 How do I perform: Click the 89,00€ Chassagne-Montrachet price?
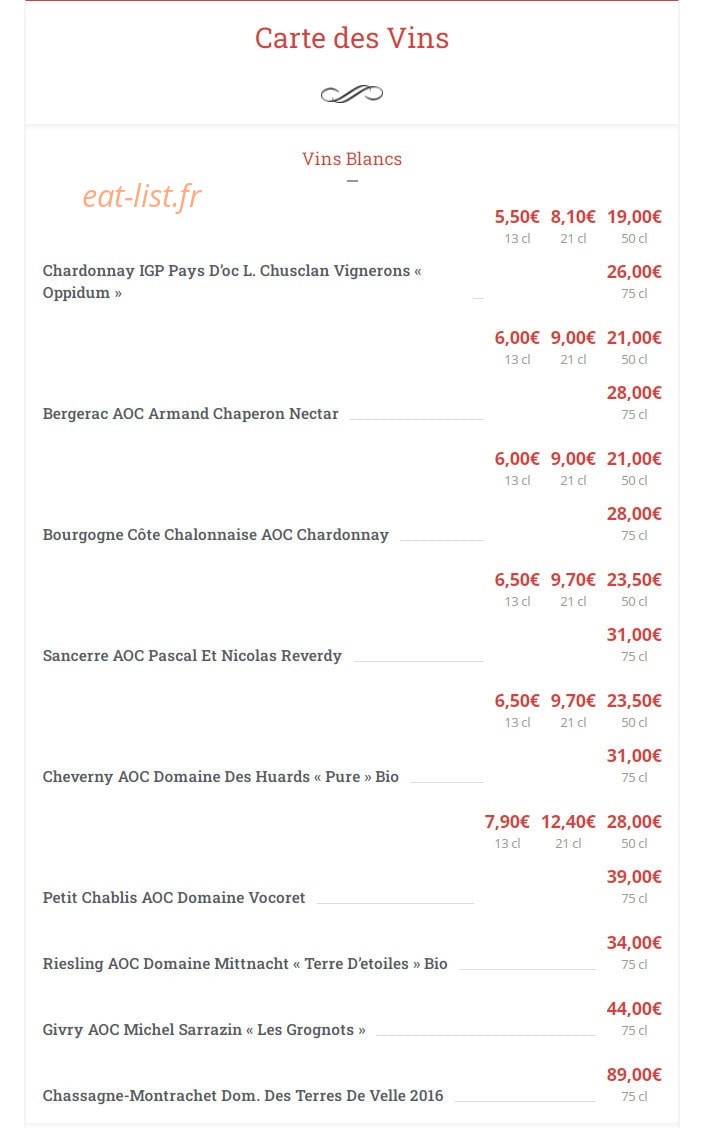click(634, 1075)
